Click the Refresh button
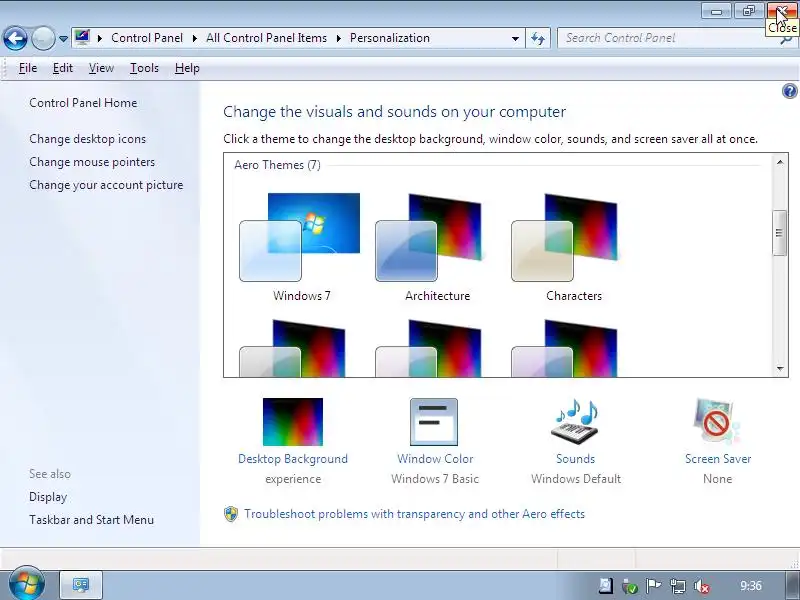800x600 pixels. coord(538,38)
